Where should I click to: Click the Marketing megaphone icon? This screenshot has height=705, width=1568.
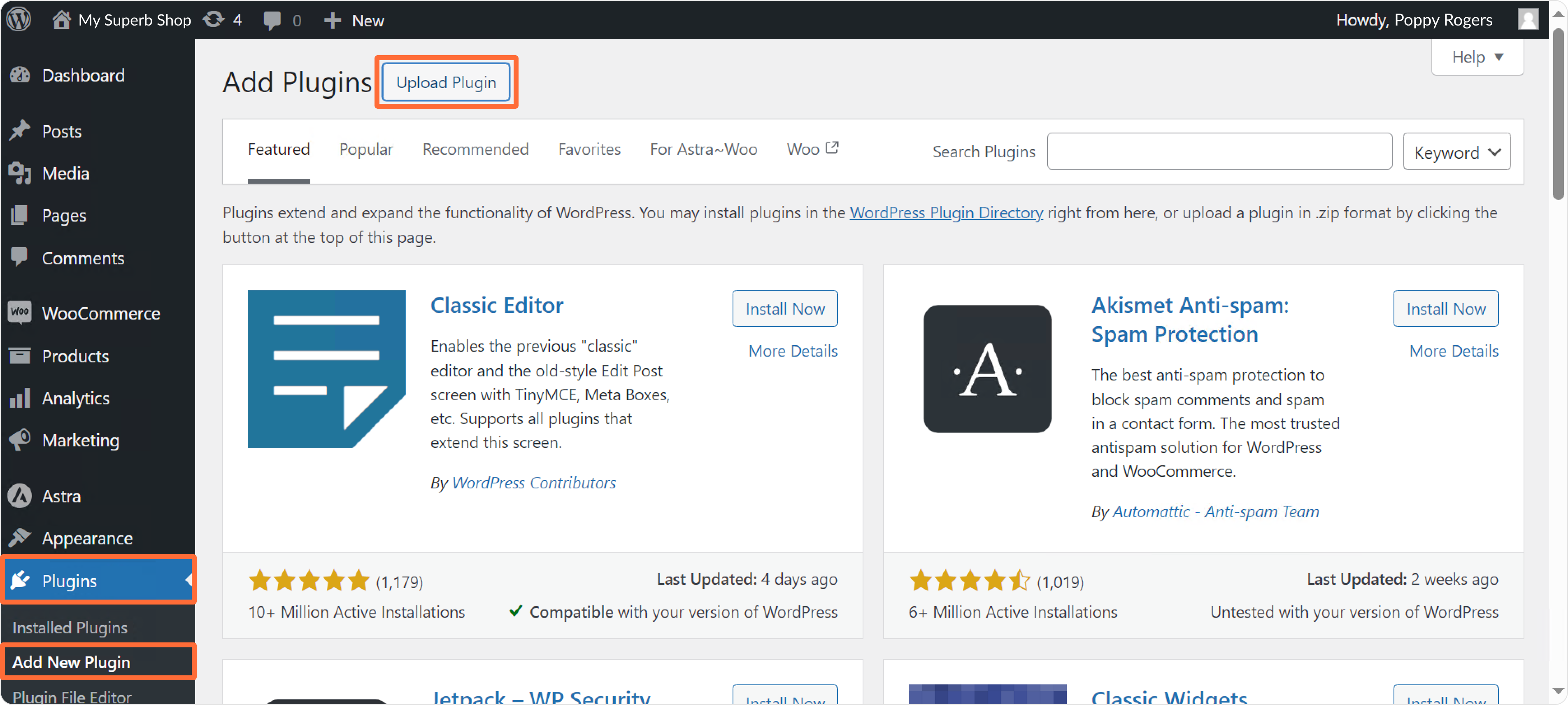coord(19,439)
